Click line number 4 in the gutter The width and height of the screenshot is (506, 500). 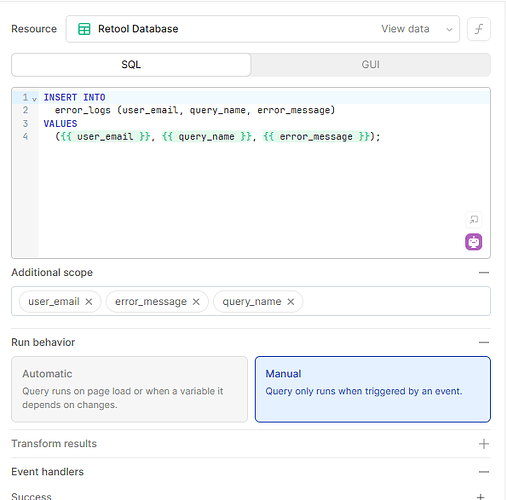[x=25, y=137]
